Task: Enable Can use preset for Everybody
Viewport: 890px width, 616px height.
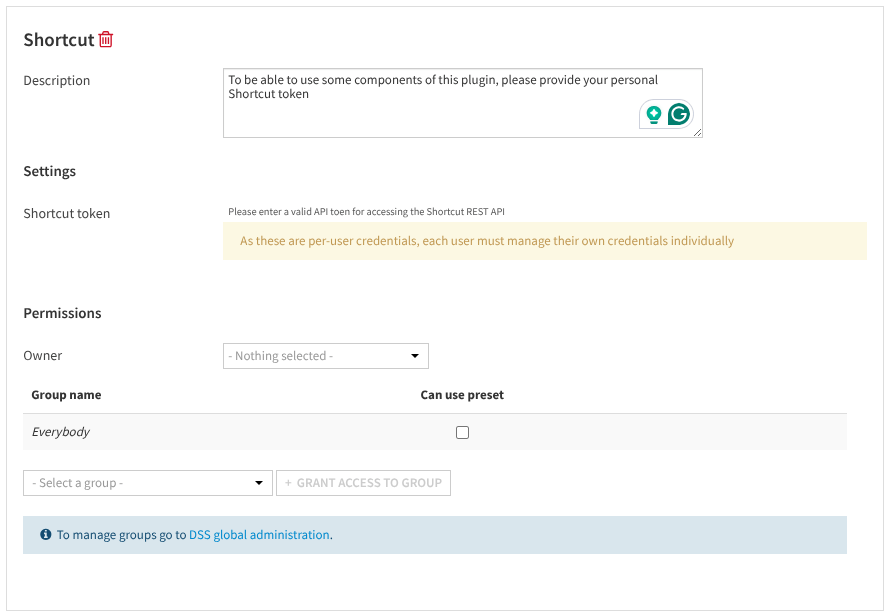Action: (462, 433)
